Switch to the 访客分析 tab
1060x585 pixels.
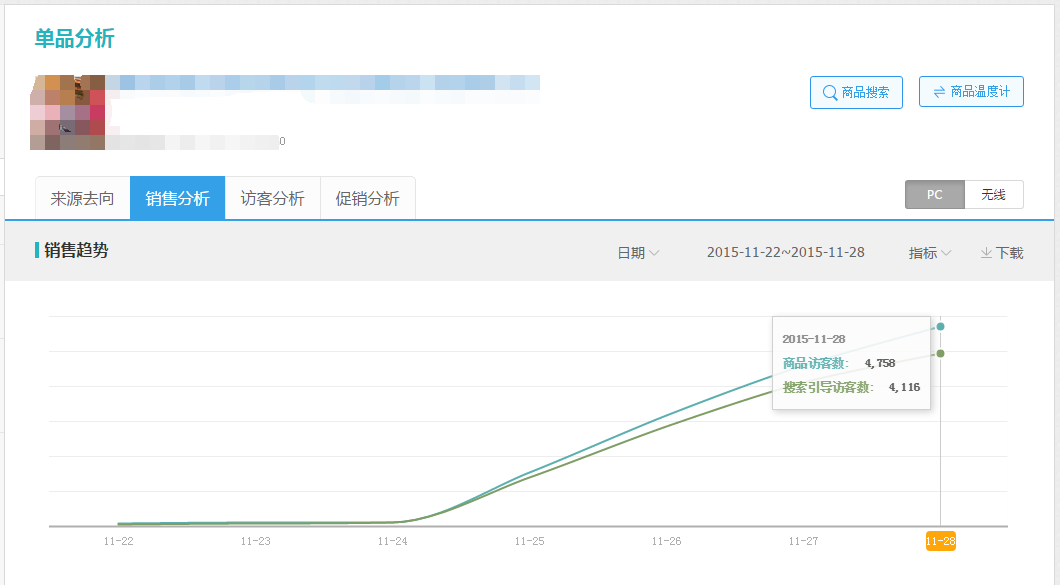[272, 198]
